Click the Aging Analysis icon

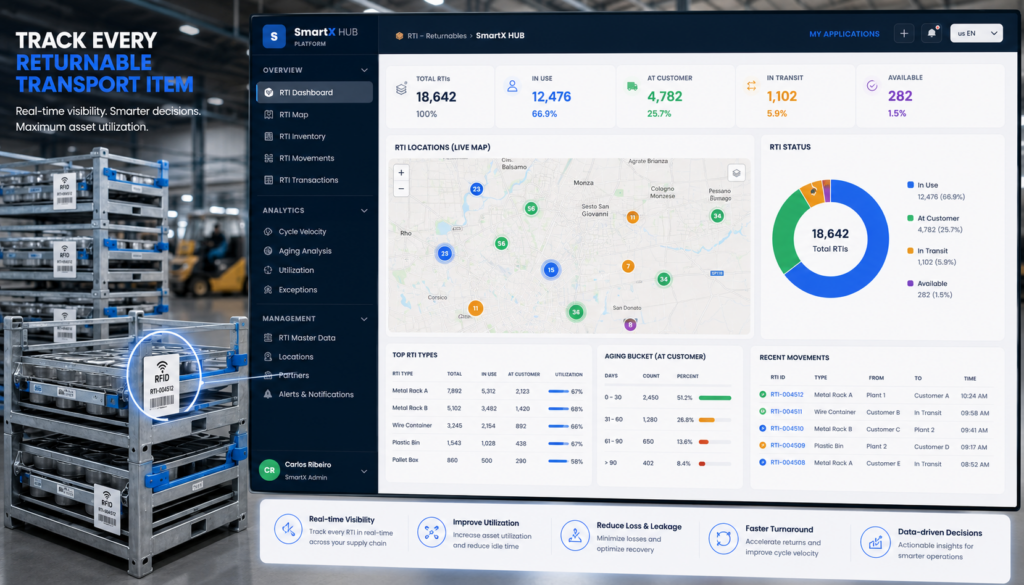pyautogui.click(x=268, y=251)
